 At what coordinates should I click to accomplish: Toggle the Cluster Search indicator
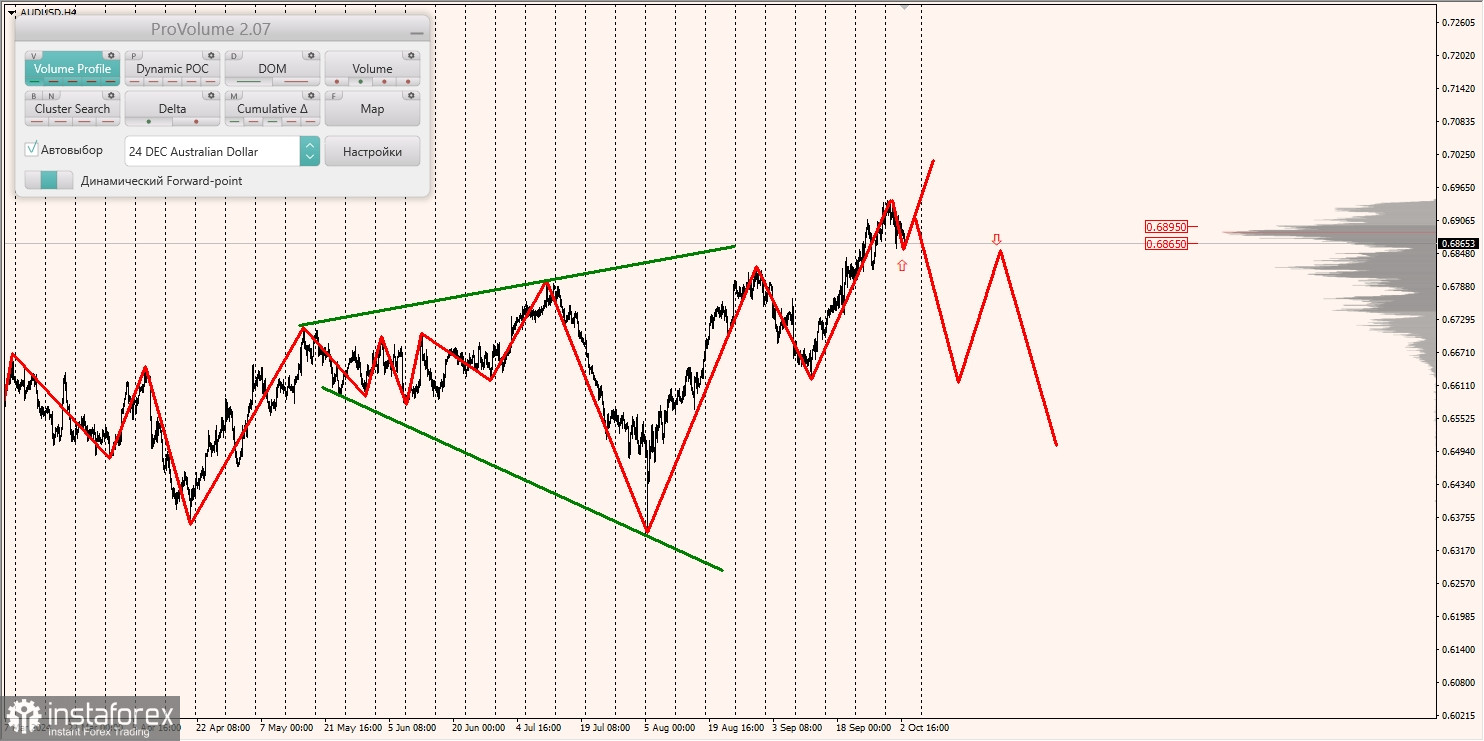(x=73, y=109)
